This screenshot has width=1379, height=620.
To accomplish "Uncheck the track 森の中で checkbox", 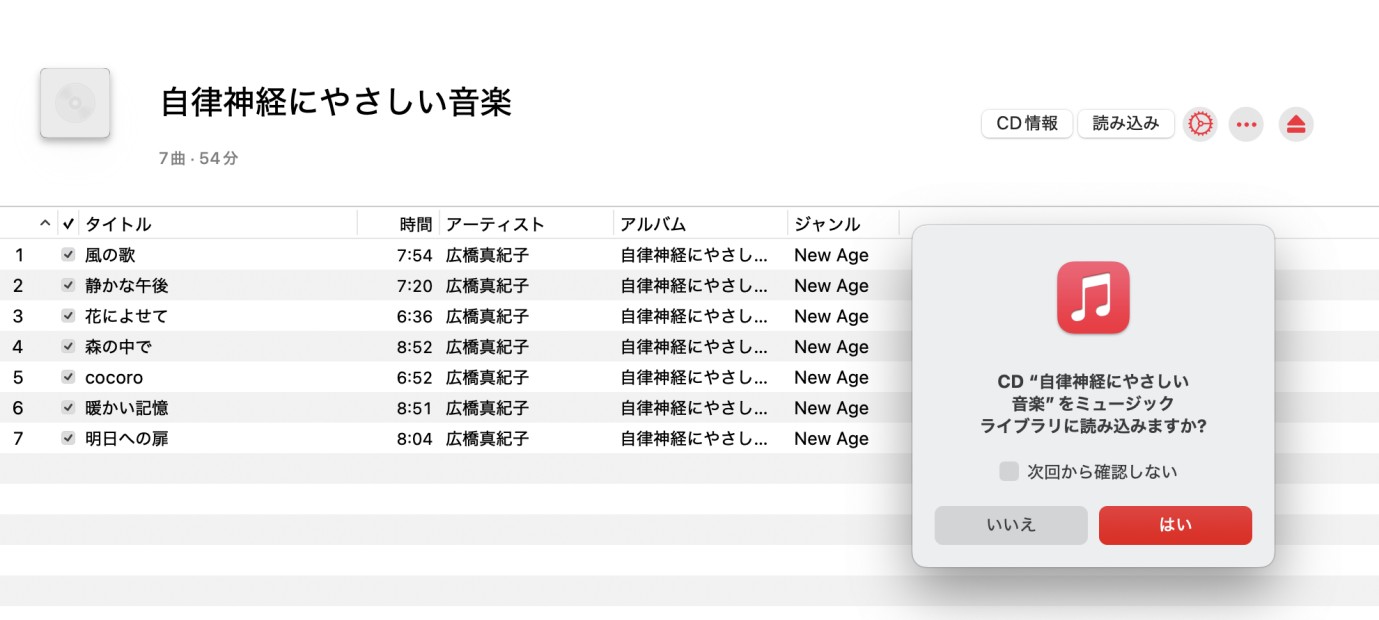I will 68,347.
